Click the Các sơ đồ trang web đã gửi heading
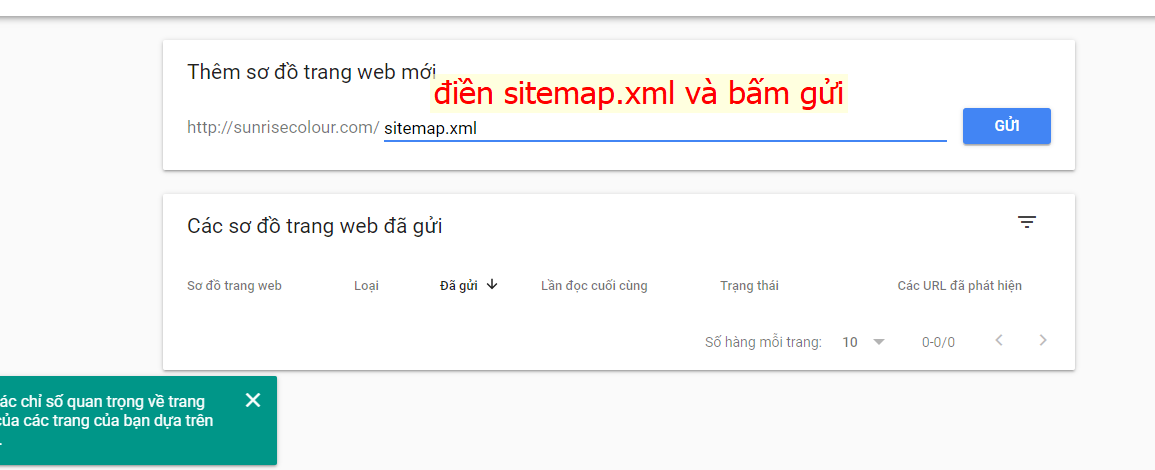Screen dimensions: 1155x470 coord(315,225)
